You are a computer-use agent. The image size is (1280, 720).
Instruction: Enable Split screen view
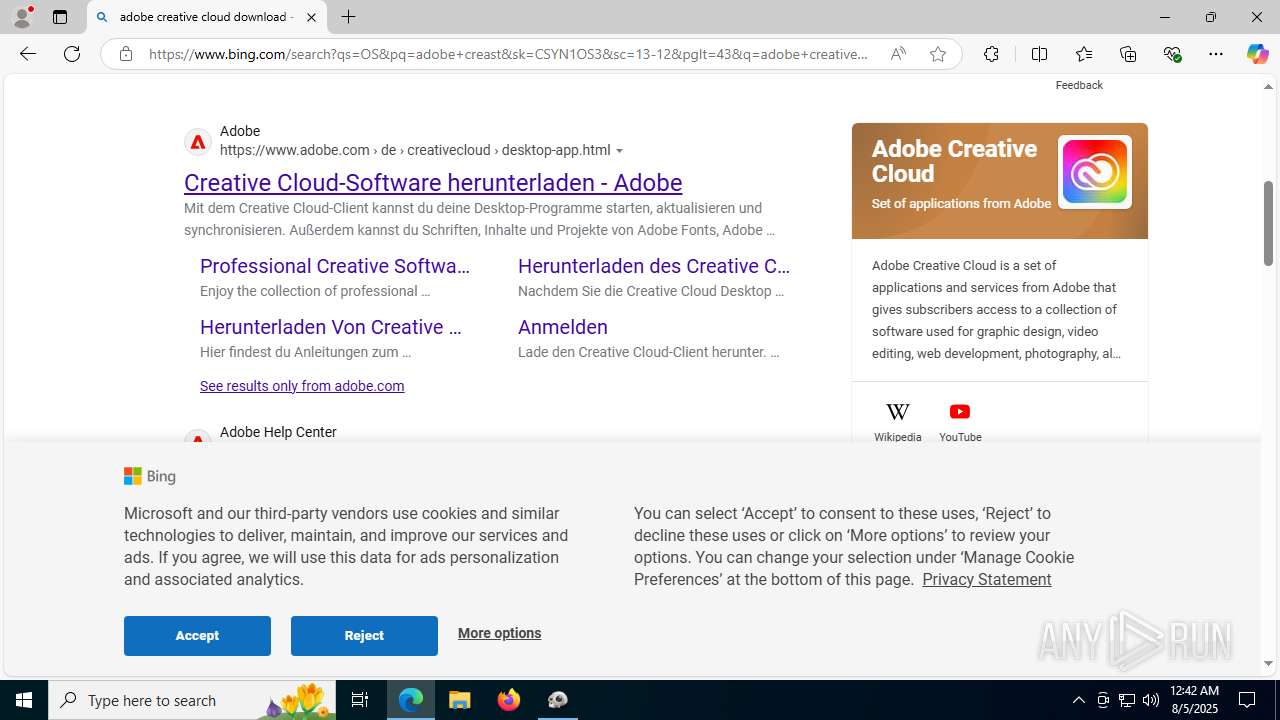1039,54
